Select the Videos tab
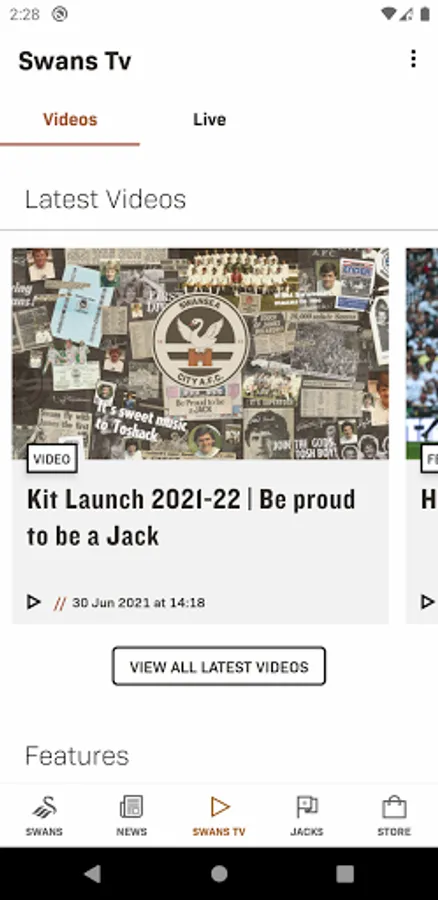 click(70, 119)
